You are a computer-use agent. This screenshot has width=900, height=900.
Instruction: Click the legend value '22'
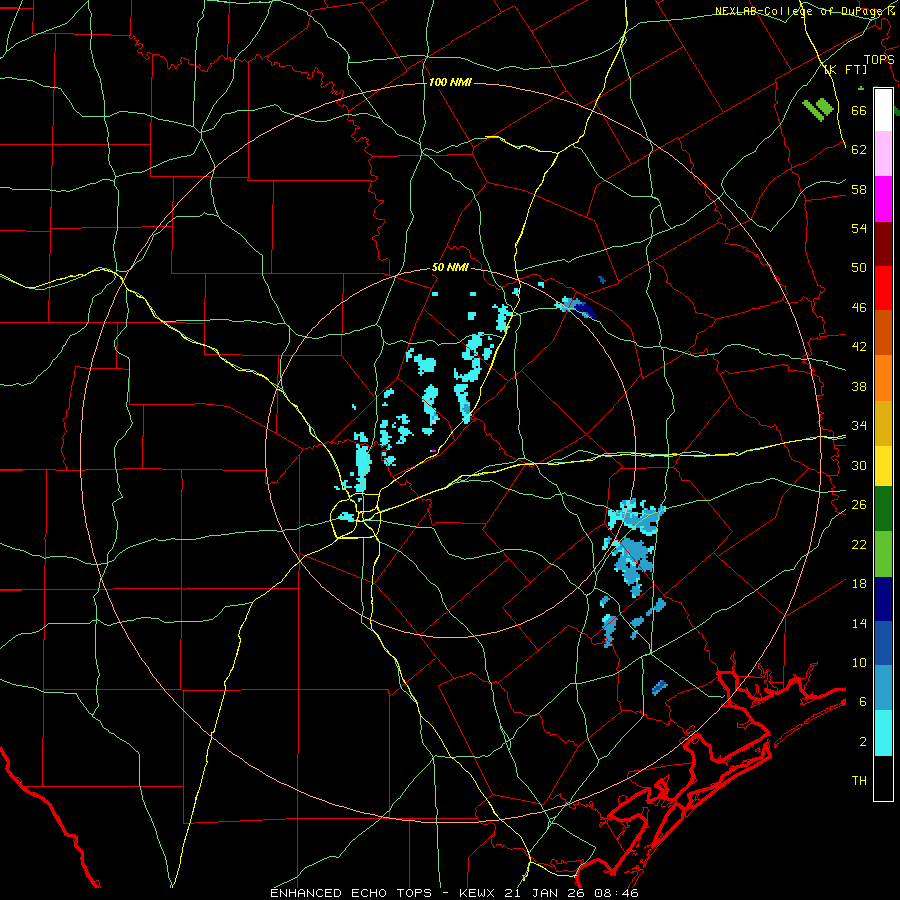click(859, 544)
